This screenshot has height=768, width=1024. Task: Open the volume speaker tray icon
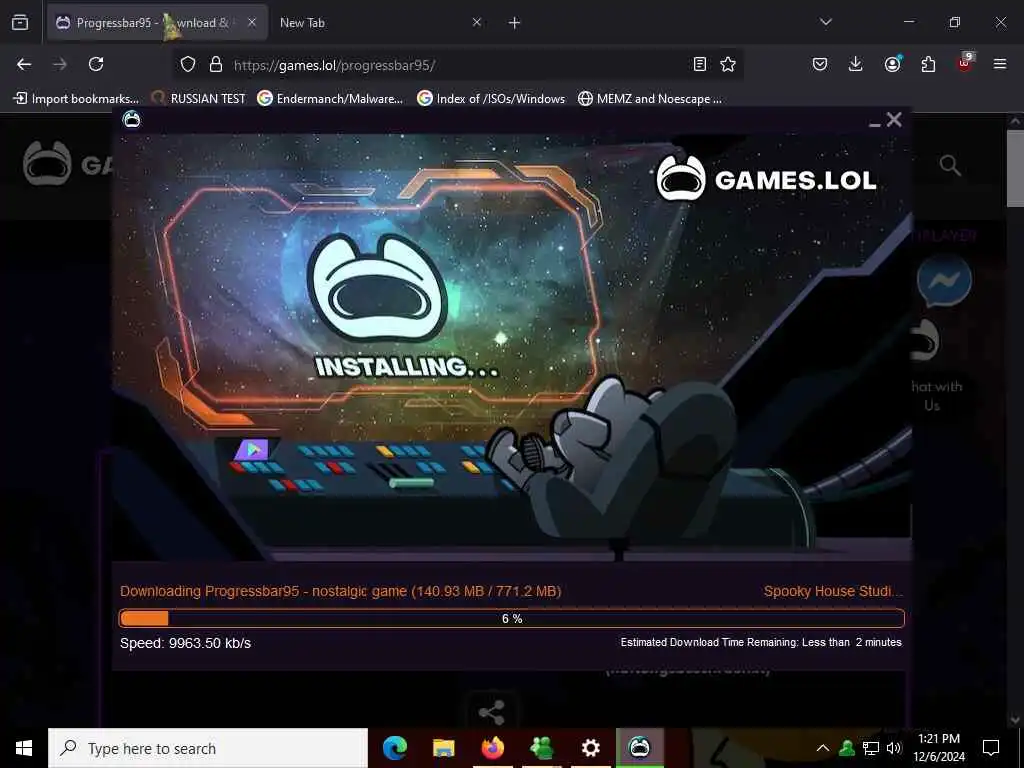click(x=894, y=748)
